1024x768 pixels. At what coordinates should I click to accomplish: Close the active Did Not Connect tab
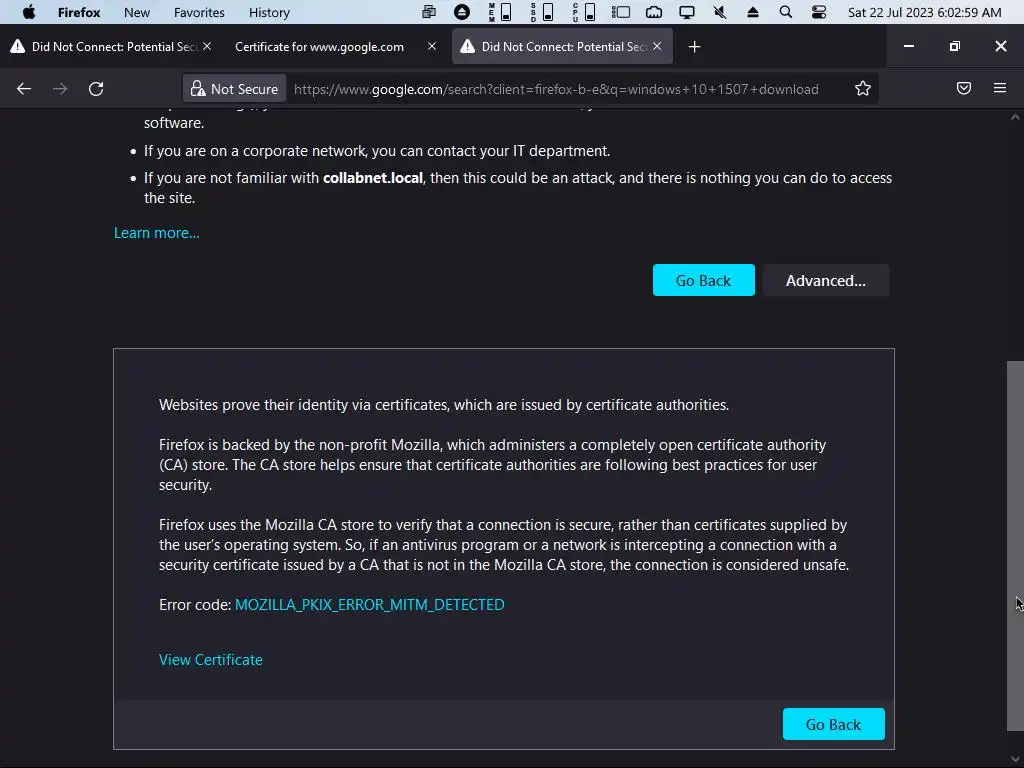click(x=657, y=46)
